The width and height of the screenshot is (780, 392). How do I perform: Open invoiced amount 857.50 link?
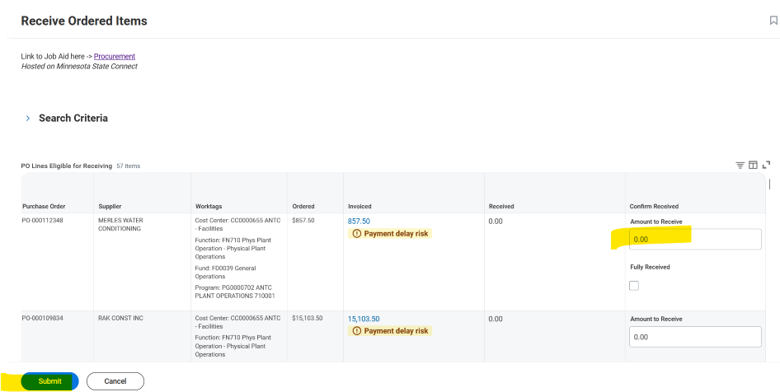(x=359, y=221)
